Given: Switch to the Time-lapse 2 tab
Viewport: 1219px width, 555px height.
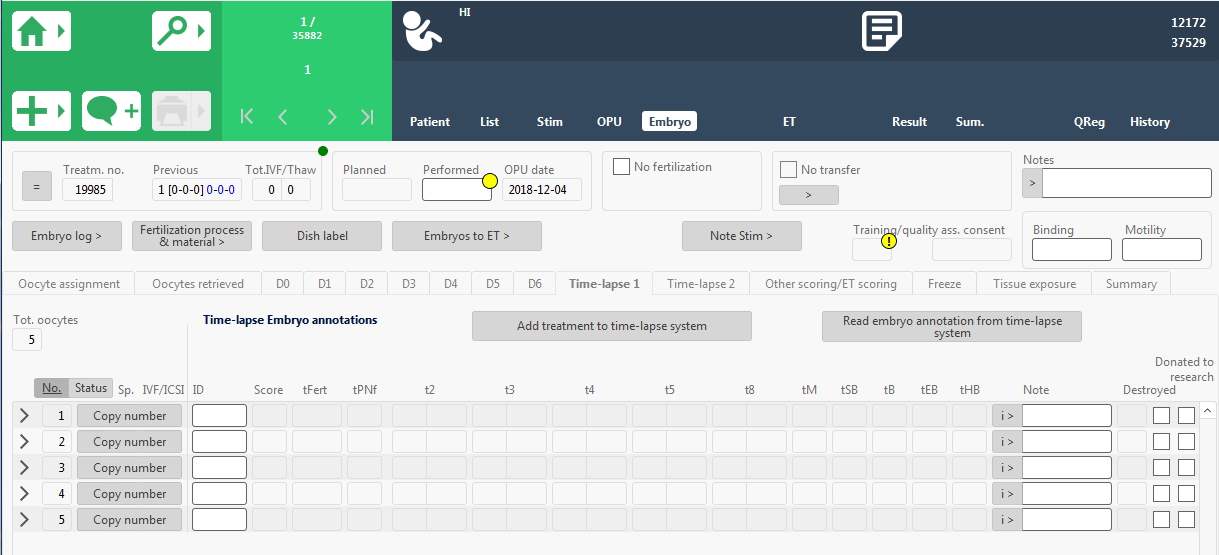Looking at the screenshot, I should click(701, 284).
